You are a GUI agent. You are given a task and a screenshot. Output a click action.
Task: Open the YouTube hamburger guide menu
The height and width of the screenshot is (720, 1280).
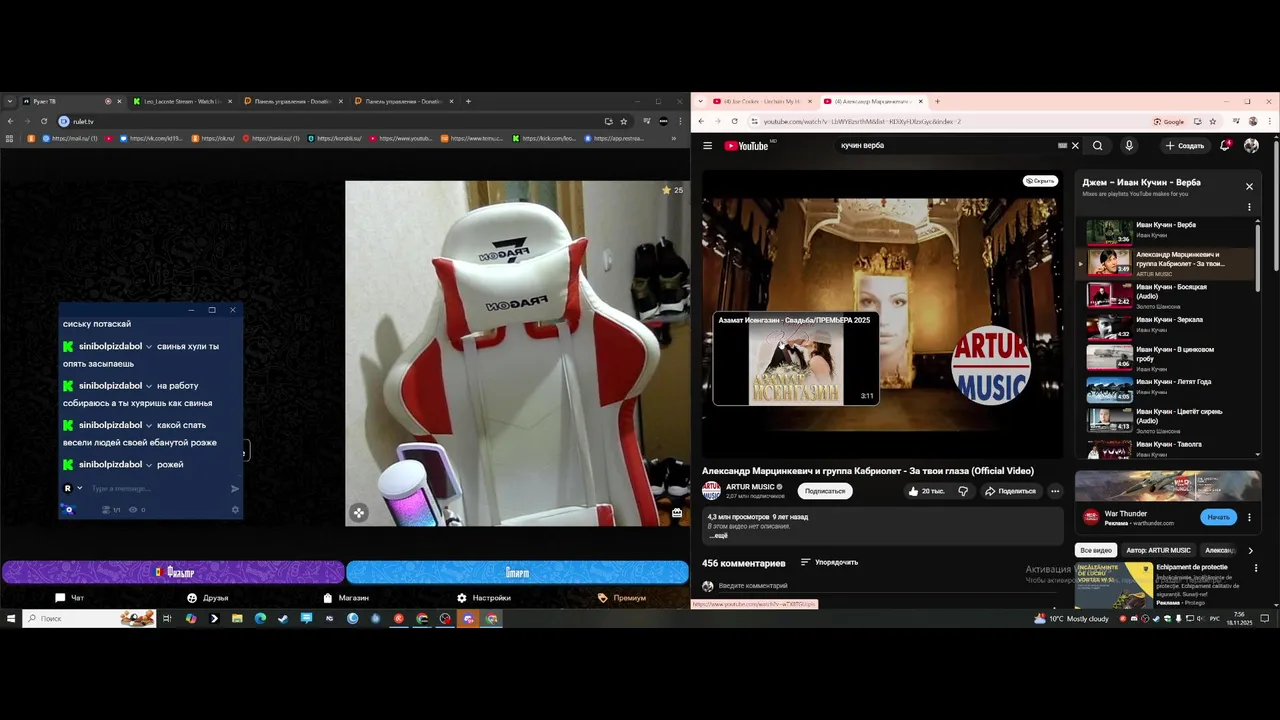click(x=707, y=146)
